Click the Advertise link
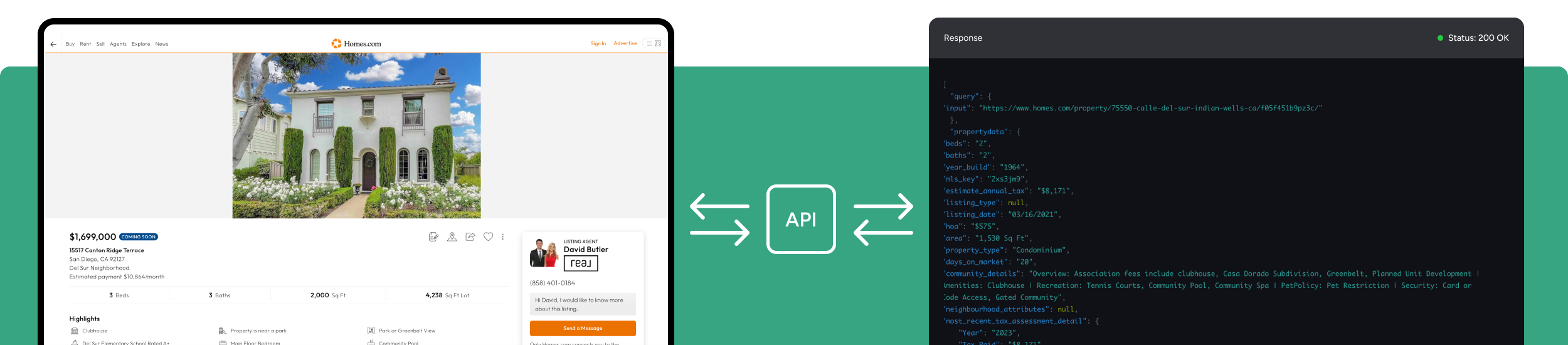Viewport: 1568px width, 345px height. [x=625, y=44]
